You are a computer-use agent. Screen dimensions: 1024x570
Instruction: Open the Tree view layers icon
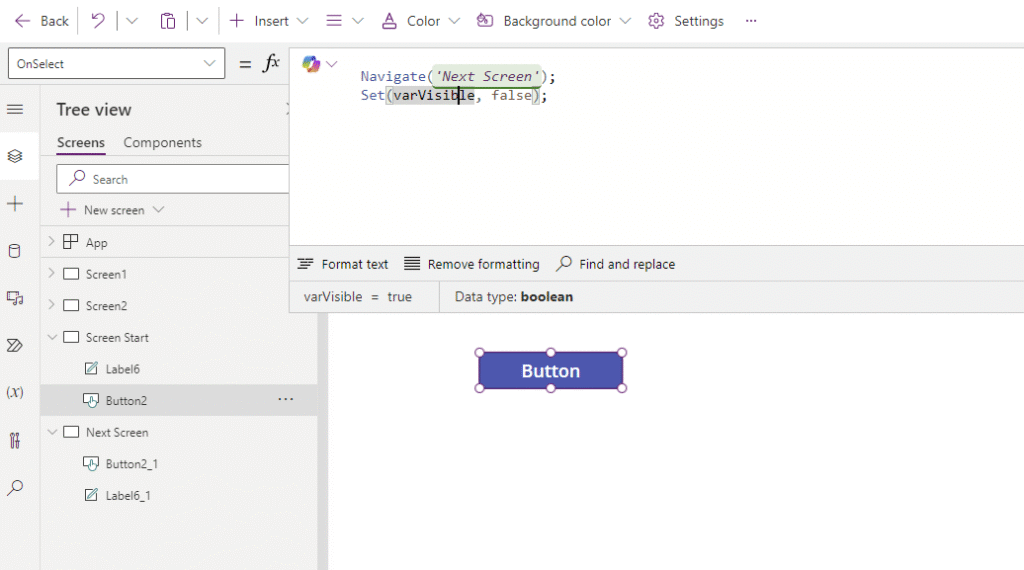pos(15,156)
